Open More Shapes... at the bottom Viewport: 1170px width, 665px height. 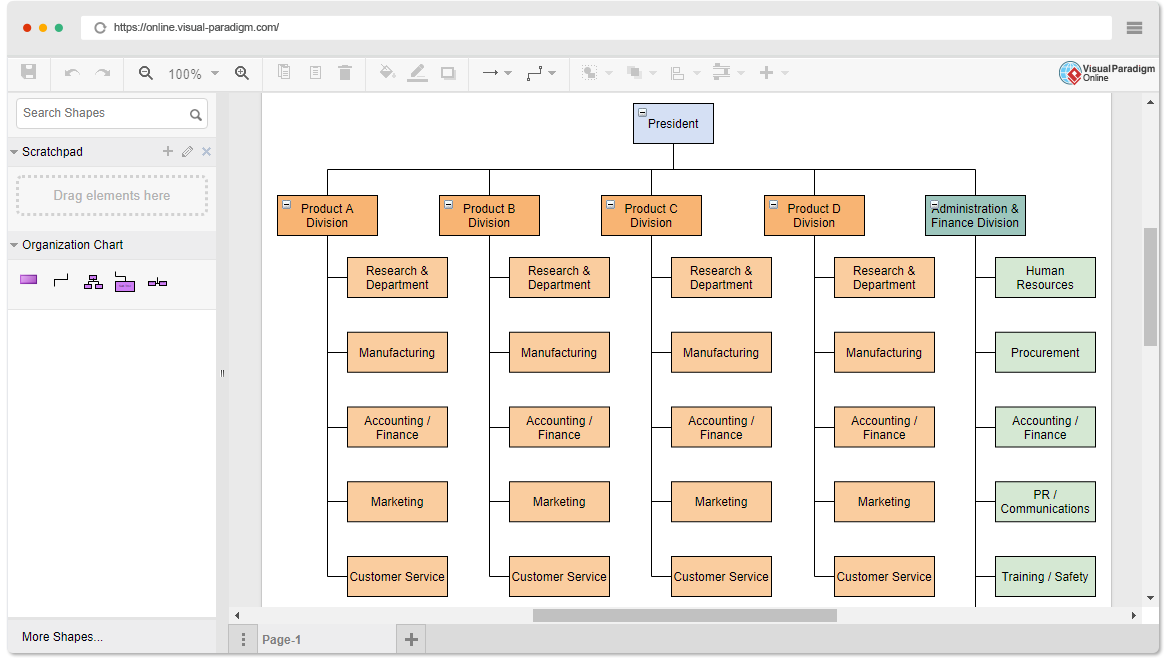tap(63, 637)
